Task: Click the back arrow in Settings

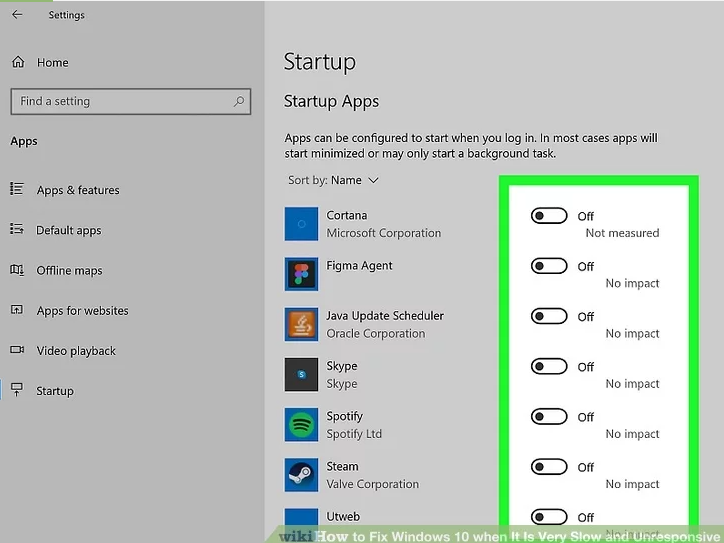Action: (17, 15)
